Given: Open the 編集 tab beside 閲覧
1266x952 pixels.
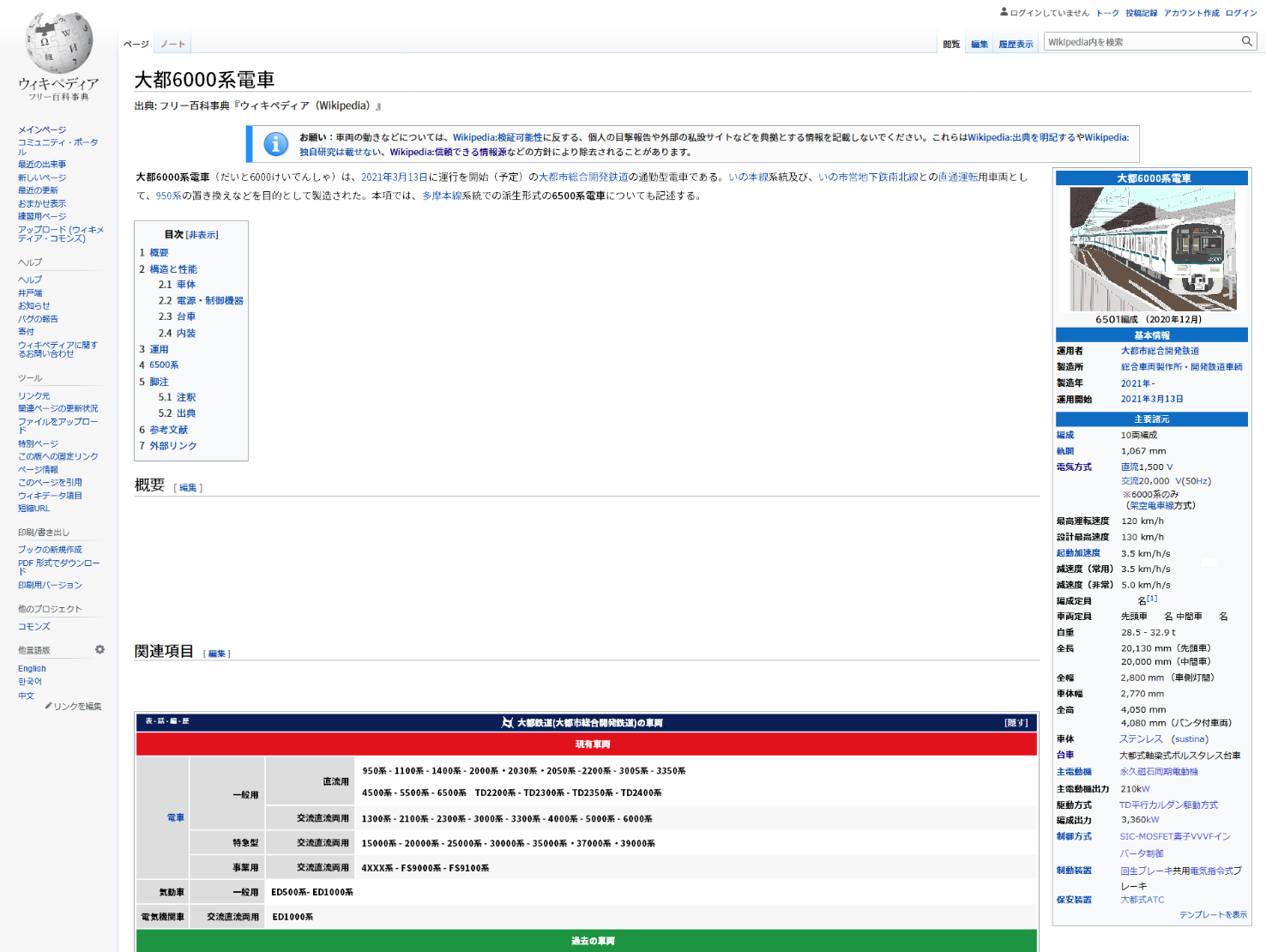Looking at the screenshot, I should (980, 44).
